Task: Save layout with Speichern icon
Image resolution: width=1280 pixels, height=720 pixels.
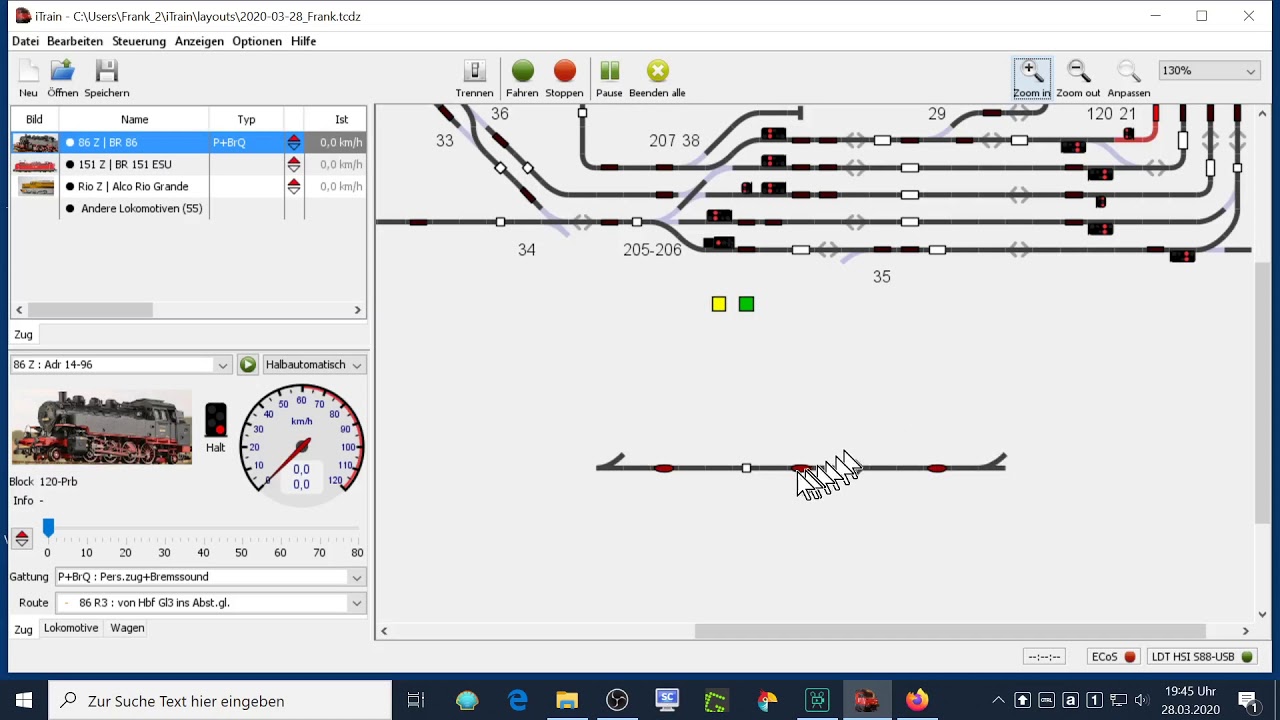Action: click(x=107, y=72)
